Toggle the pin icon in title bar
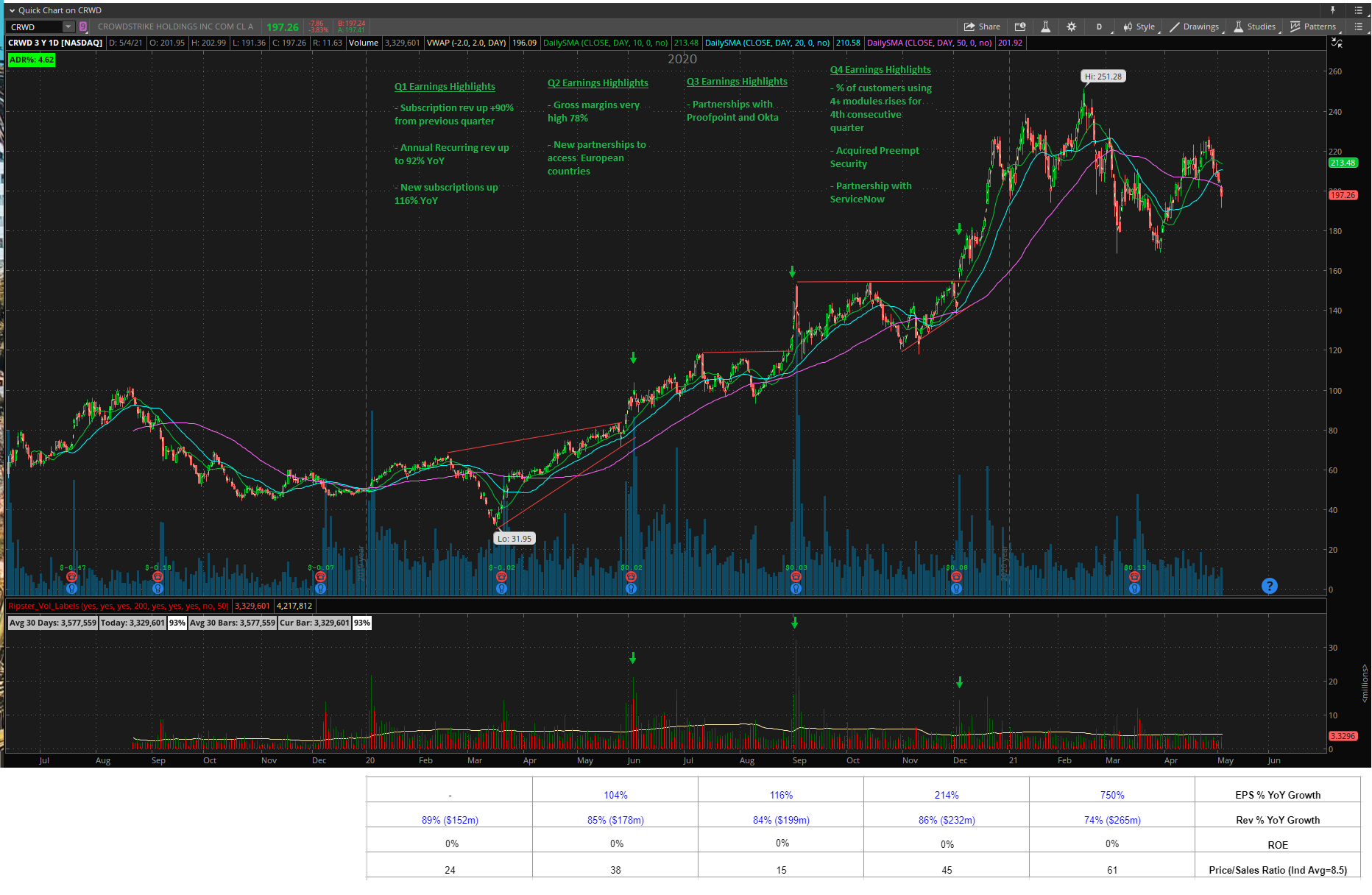Screen dimensions: 1372x895 1332,10
